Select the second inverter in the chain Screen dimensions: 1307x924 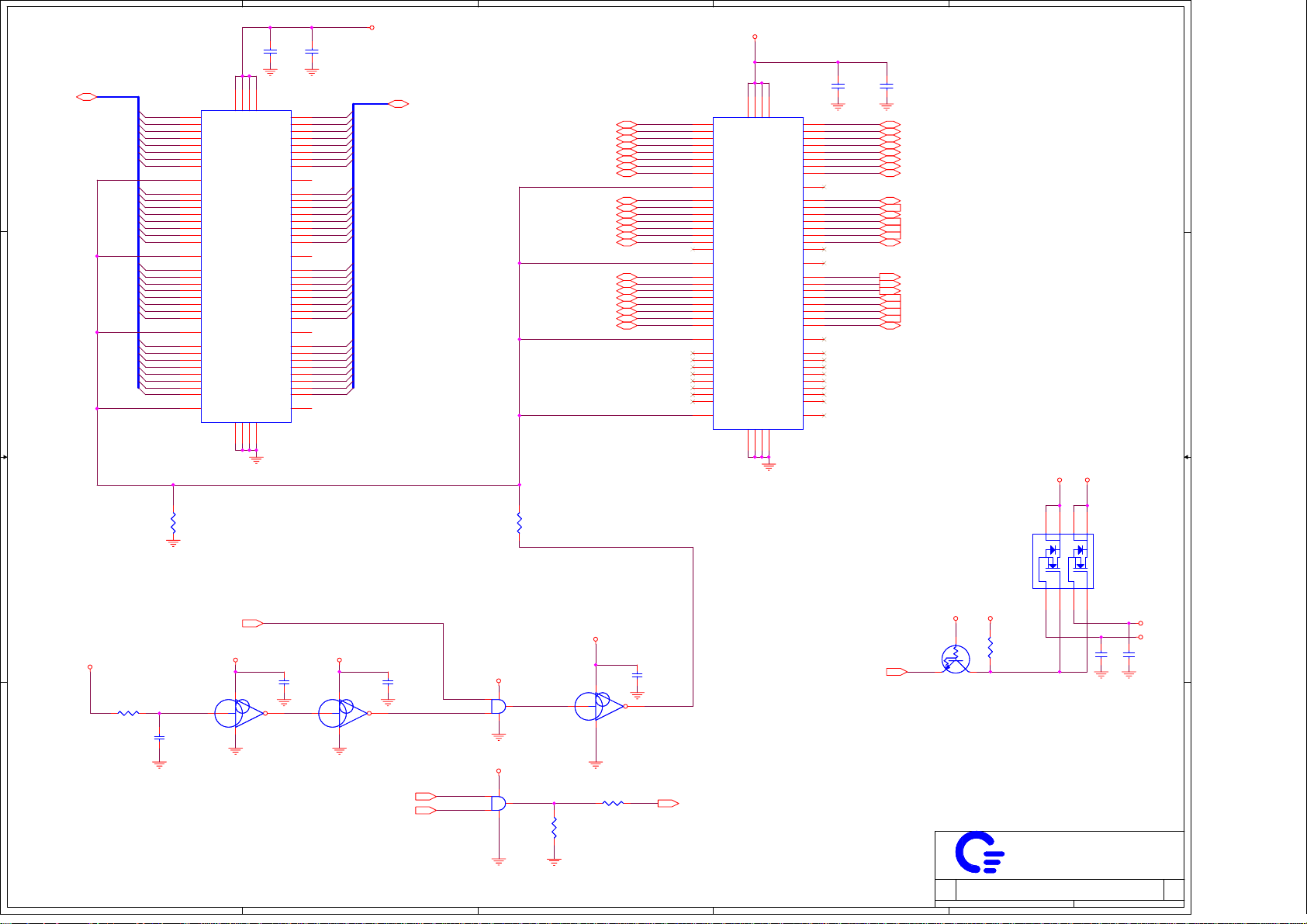tap(344, 713)
